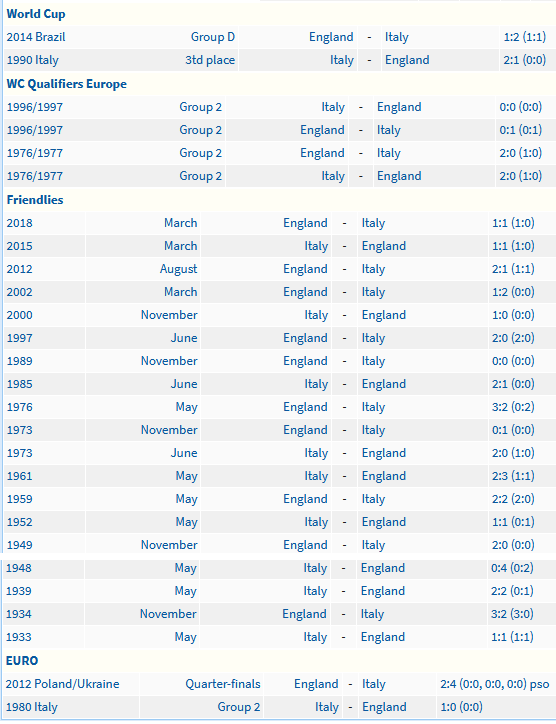Open the 1948 friendly 0:4 (0:2) score
Viewport: 556px width, 724px height.
[512, 568]
